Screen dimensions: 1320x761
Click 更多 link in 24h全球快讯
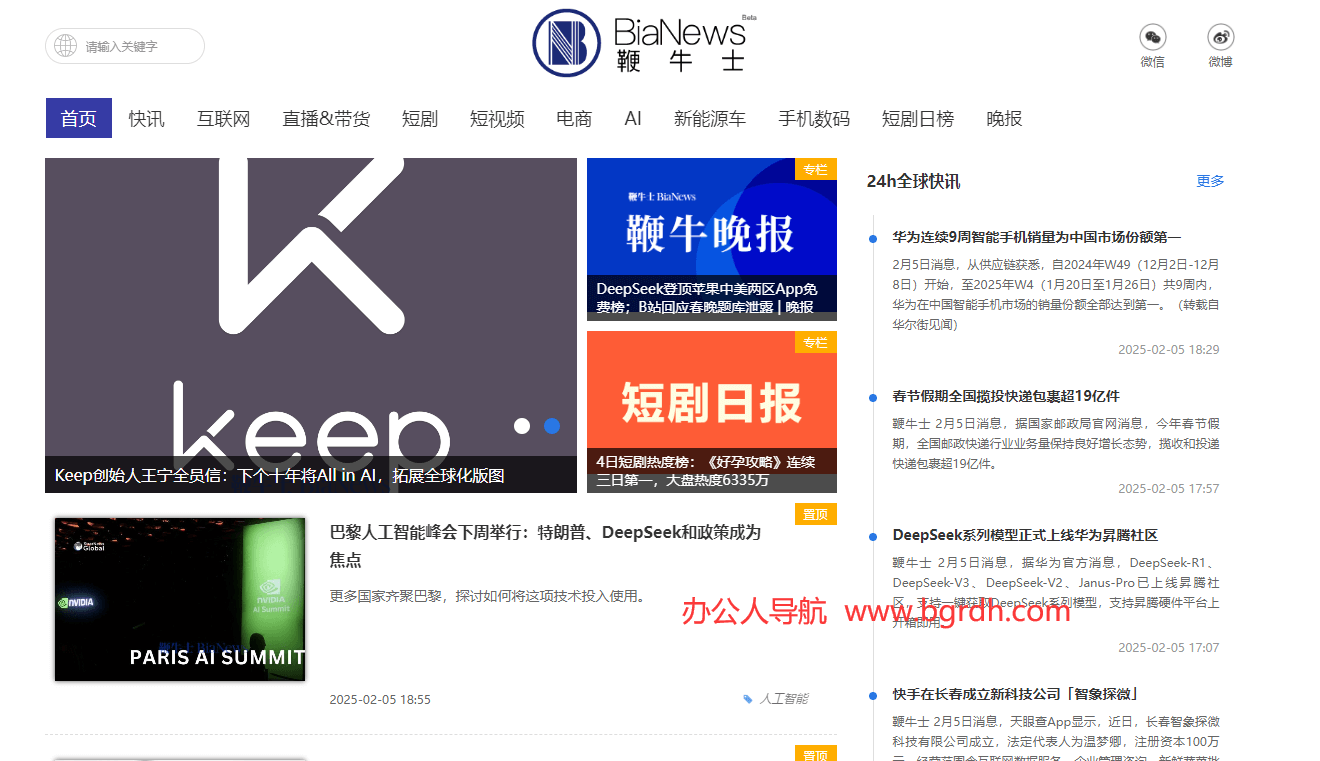coord(1210,181)
